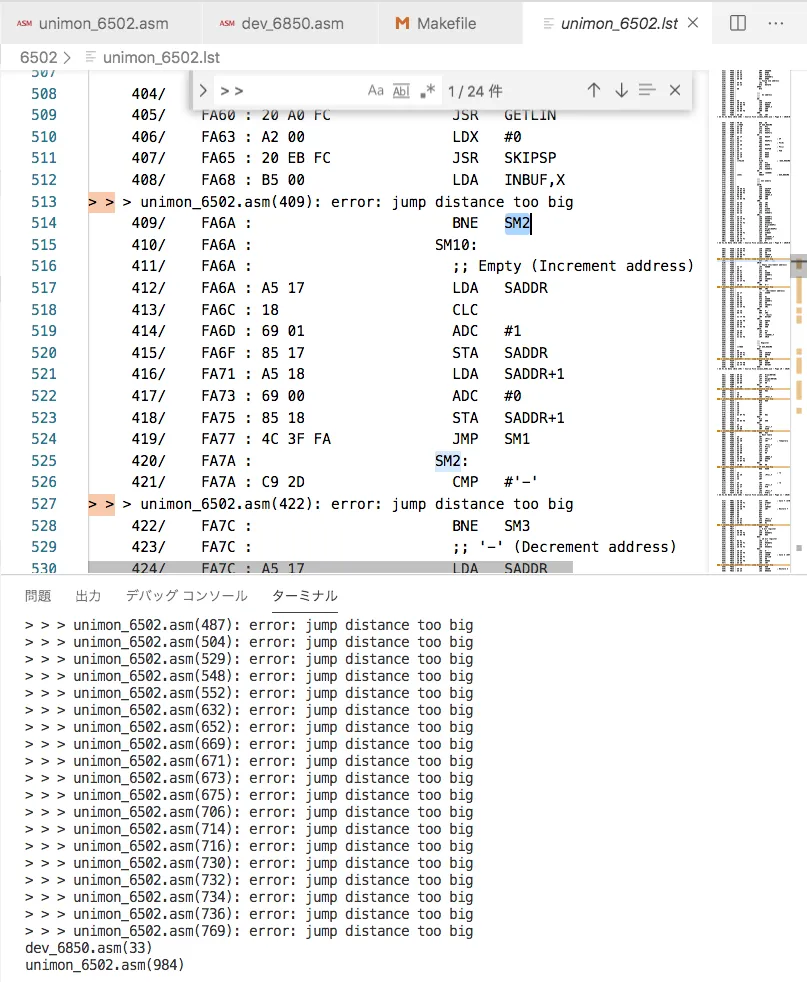807x982 pixels.
Task: Toggle Find in Selection
Action: pos(647,90)
